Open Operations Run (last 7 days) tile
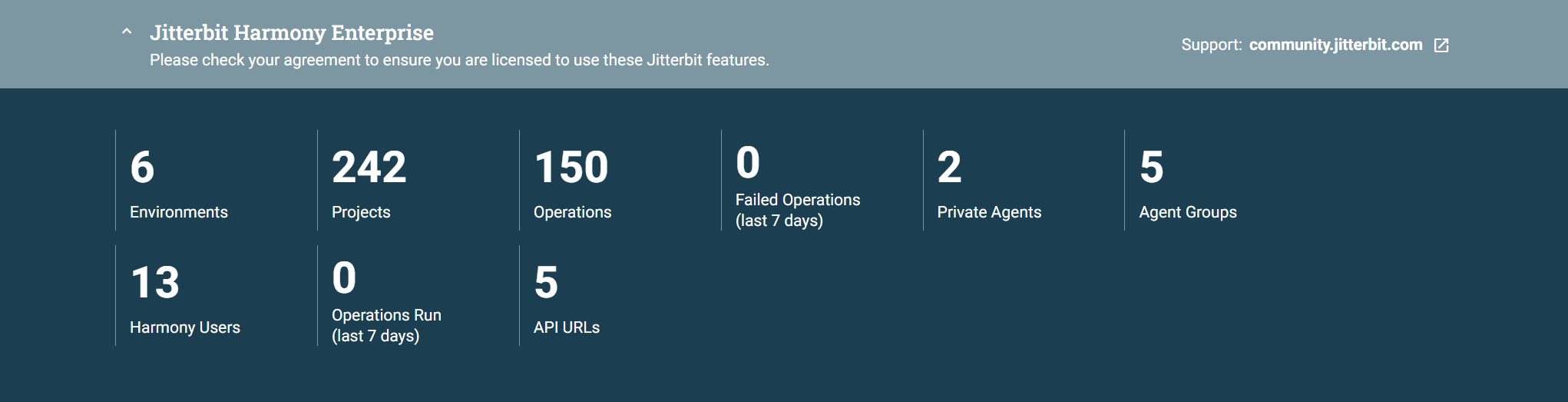This screenshot has height=402, width=1568. click(386, 325)
